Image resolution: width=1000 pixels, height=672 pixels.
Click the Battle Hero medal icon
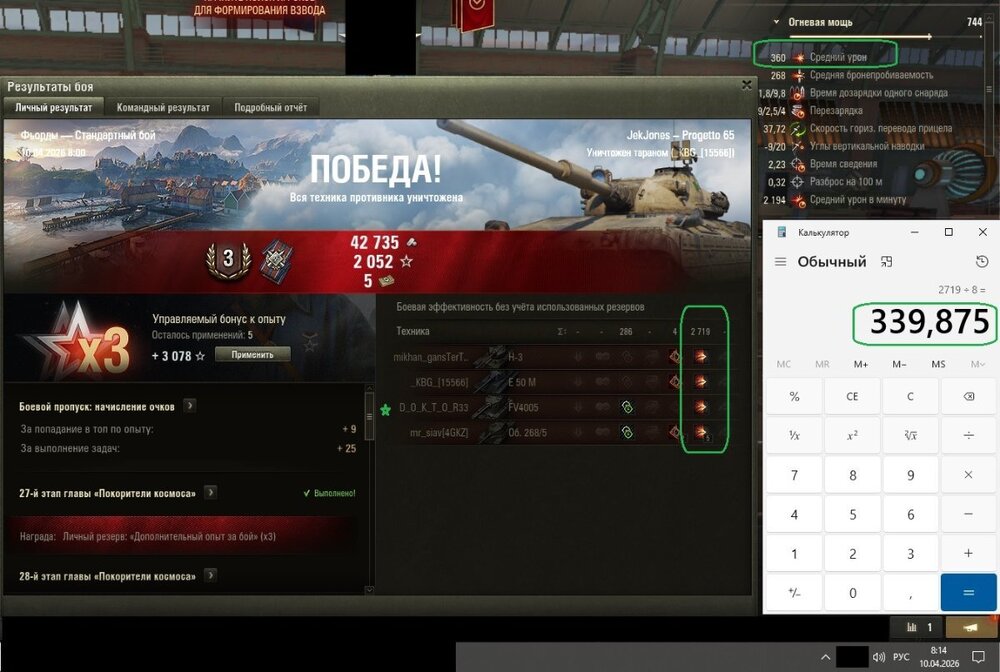coord(277,260)
